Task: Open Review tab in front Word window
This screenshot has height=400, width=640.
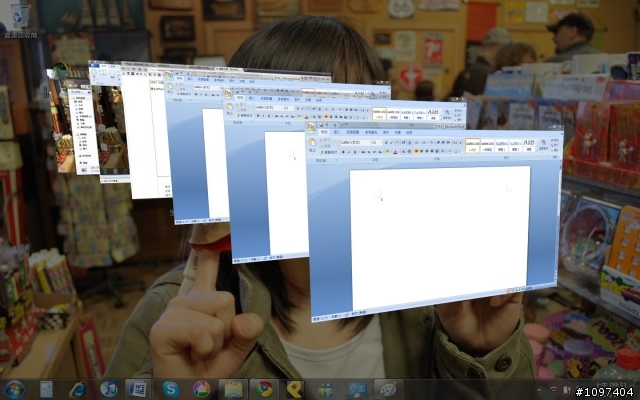Action: (x=398, y=132)
